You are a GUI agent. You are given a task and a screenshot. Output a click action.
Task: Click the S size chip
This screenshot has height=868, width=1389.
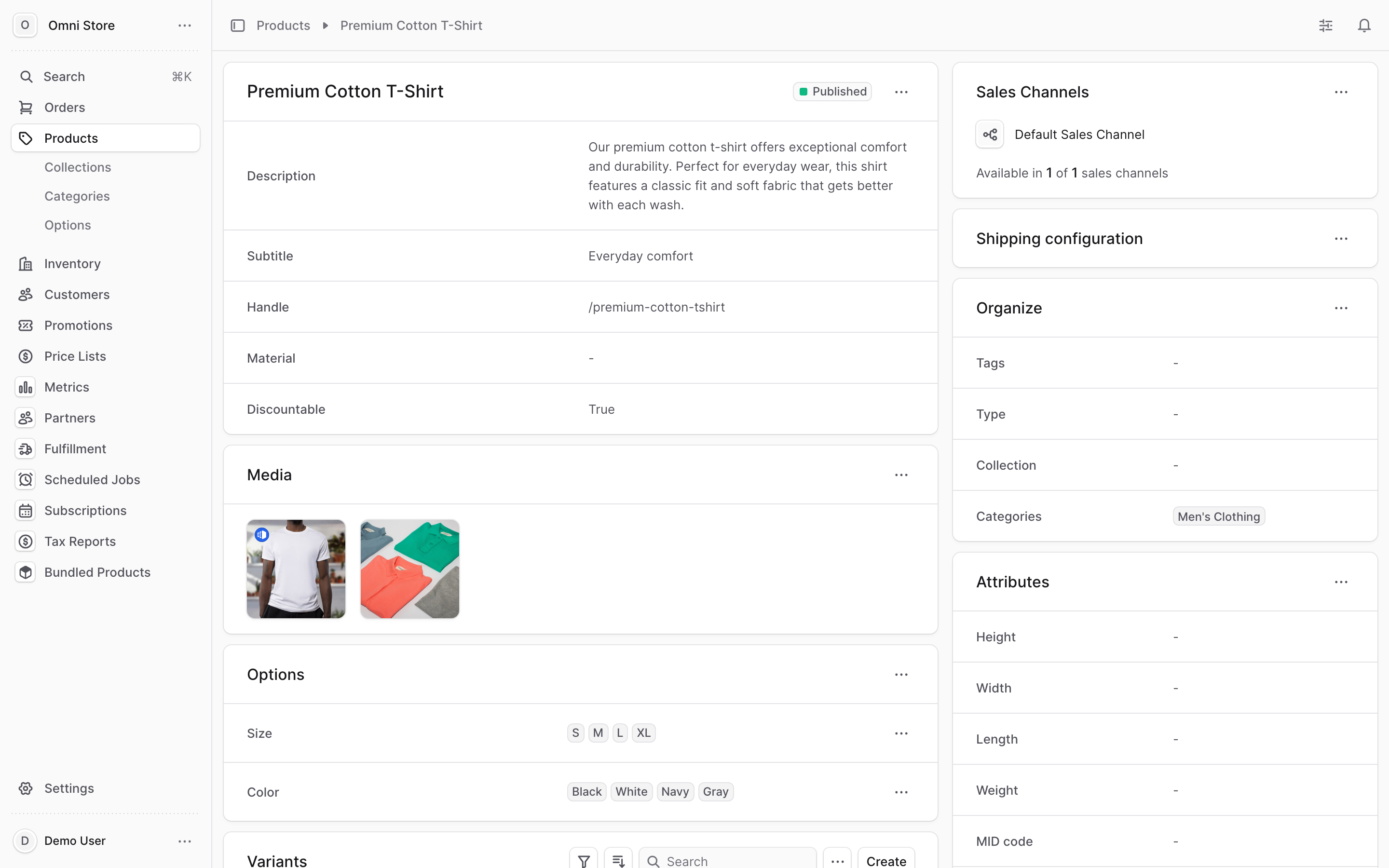(575, 733)
